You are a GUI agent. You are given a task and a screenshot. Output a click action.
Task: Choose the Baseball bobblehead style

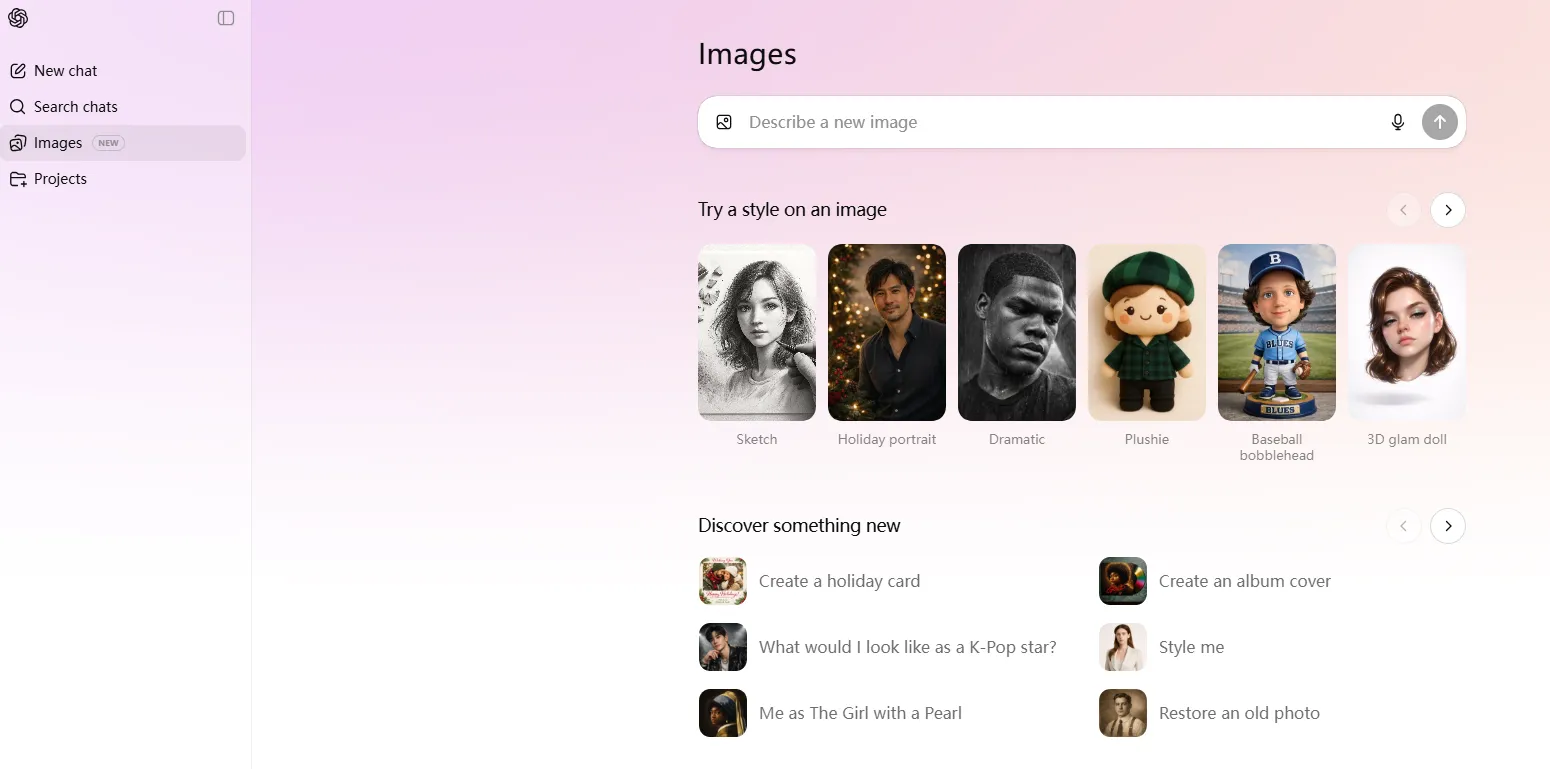pyautogui.click(x=1276, y=332)
